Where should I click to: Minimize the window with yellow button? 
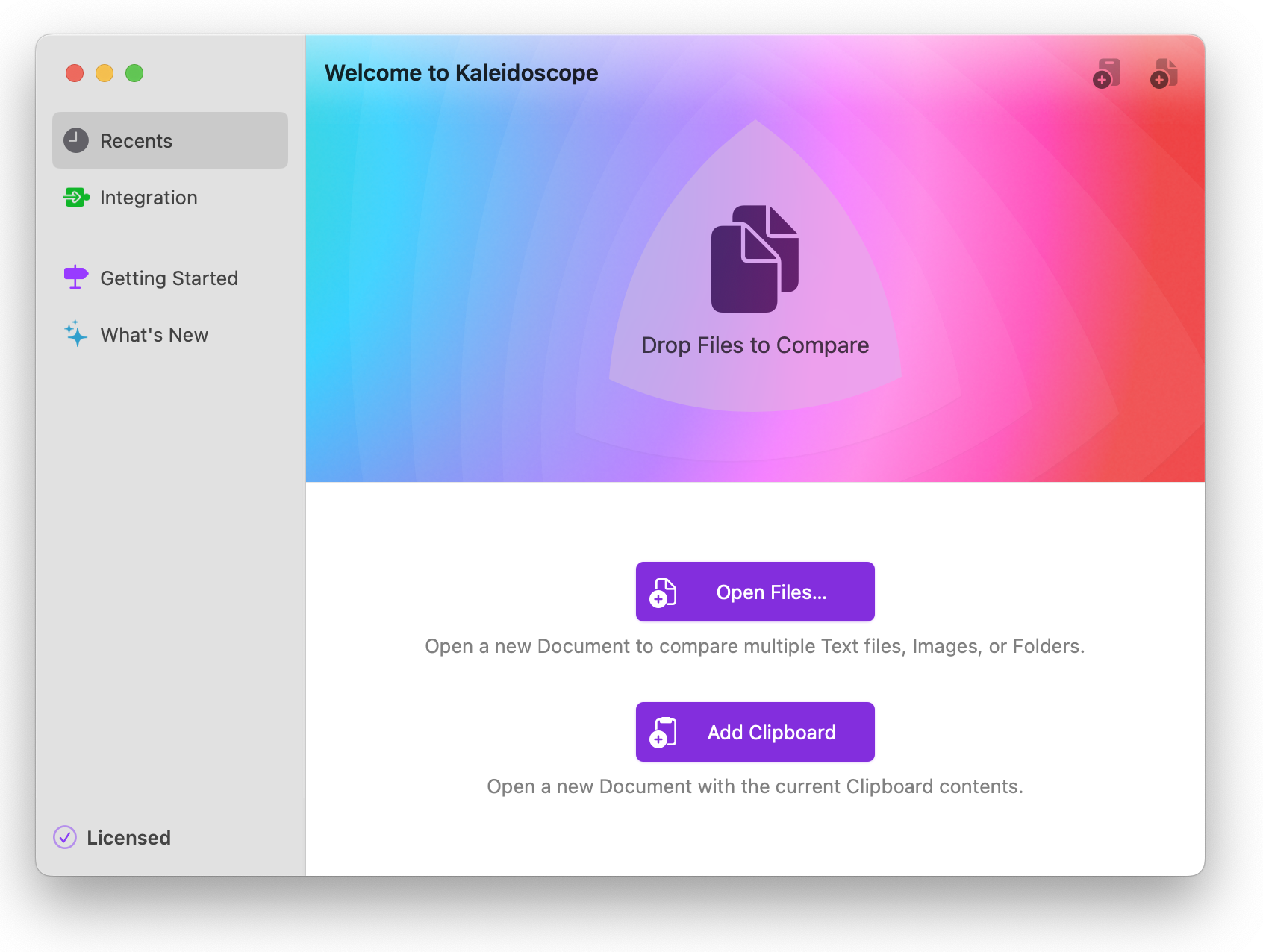point(105,73)
